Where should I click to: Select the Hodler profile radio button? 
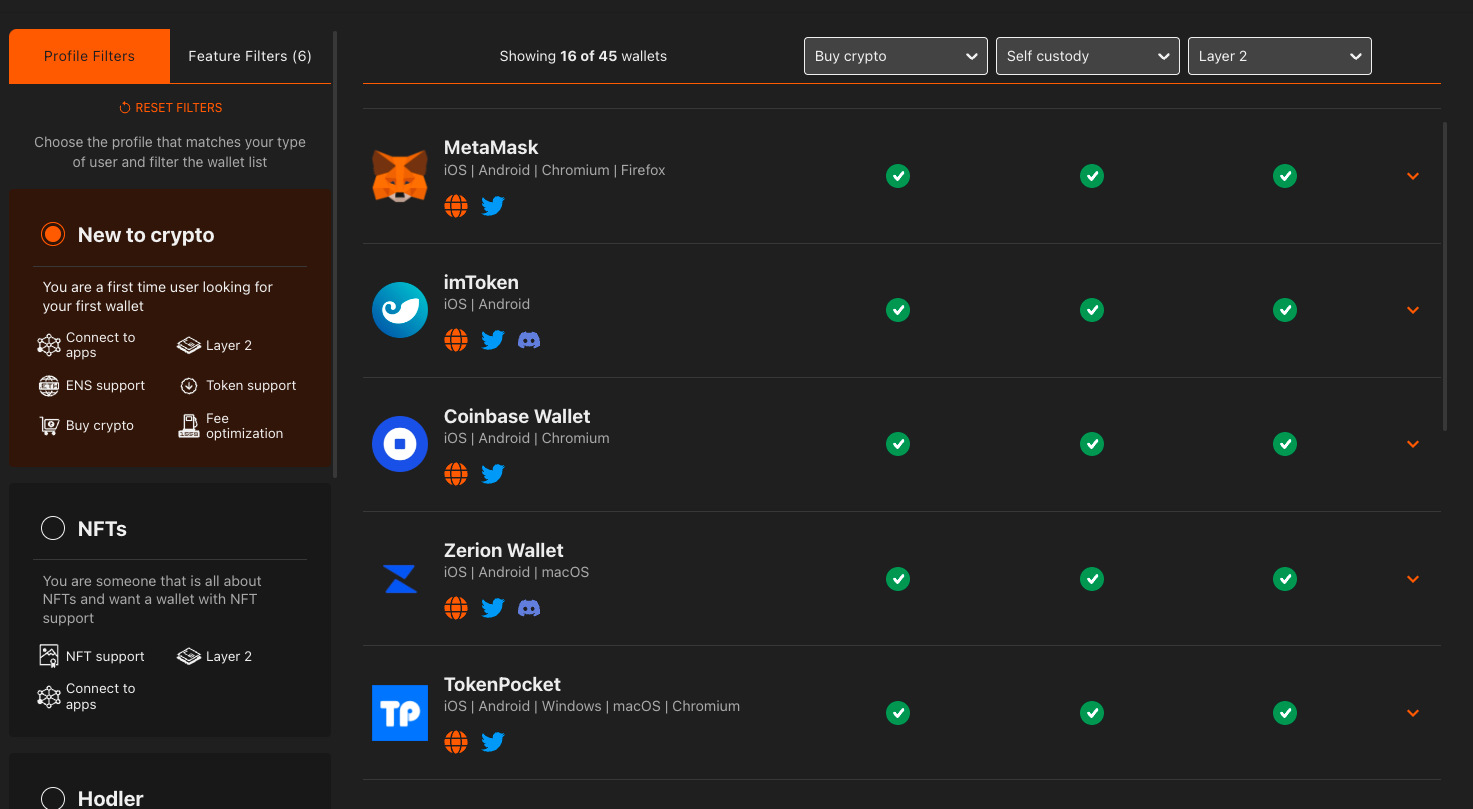coord(53,798)
